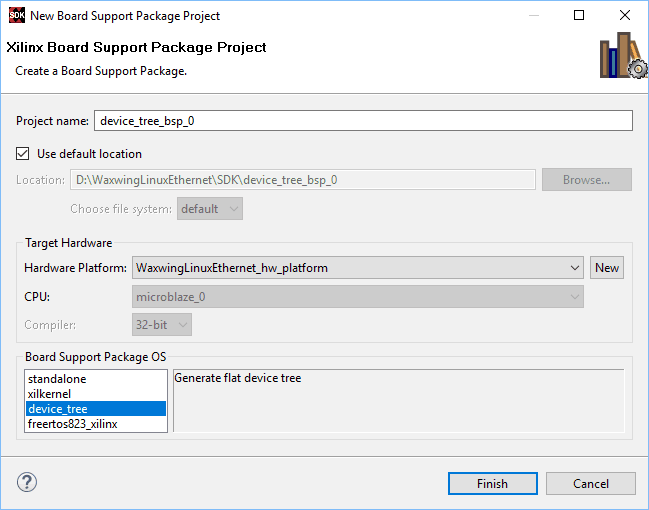Open the Compiler 32-bit dropdown
649x510 pixels.
[x=162, y=325]
